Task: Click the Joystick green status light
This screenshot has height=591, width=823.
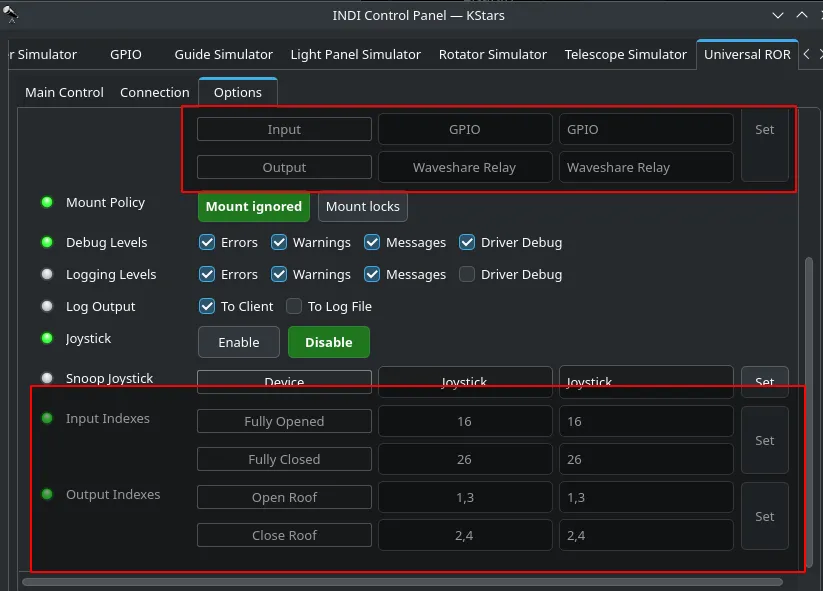Action: tap(47, 338)
